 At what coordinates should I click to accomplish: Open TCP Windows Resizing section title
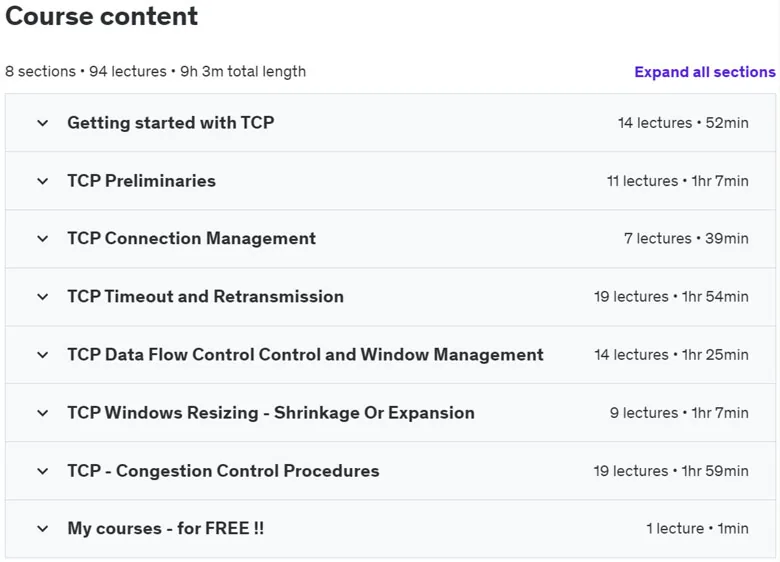pos(271,413)
